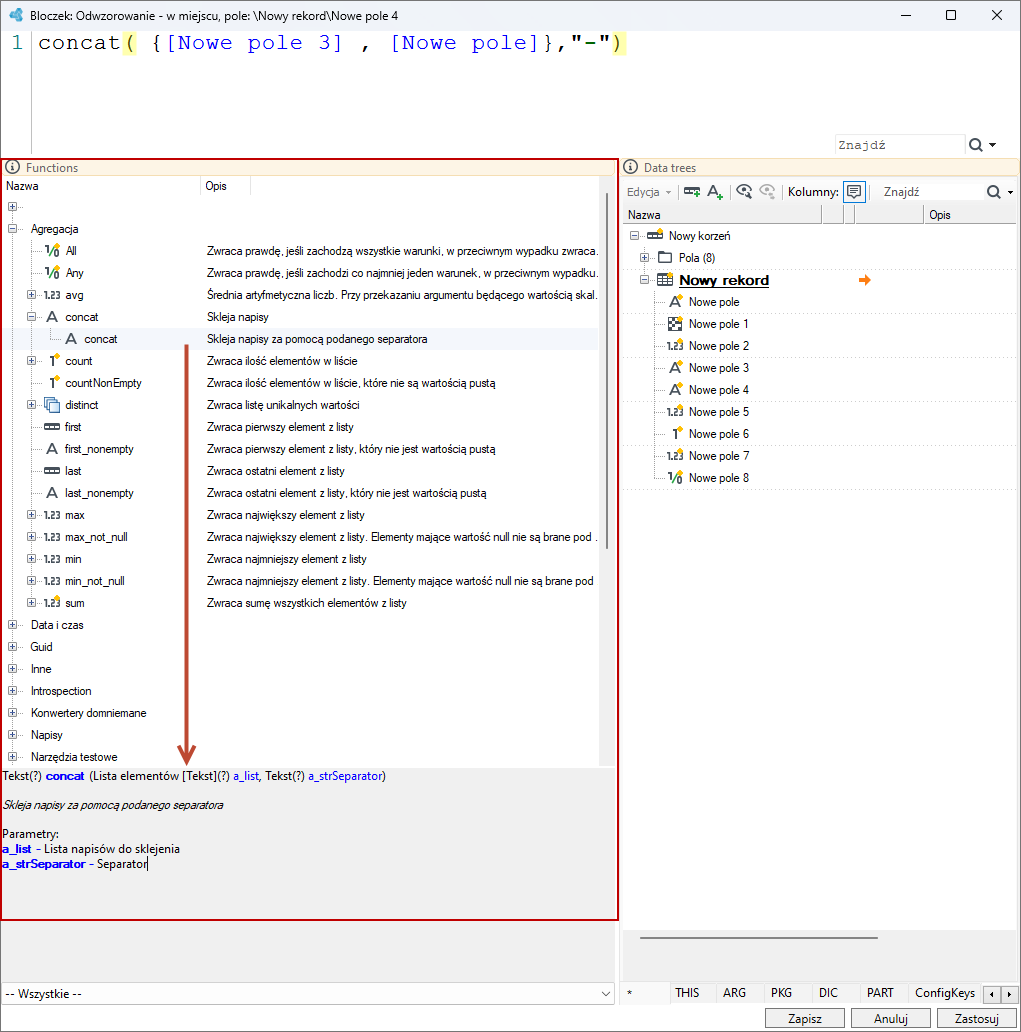Click the Anuluj button
This screenshot has height=1032, width=1021.
point(891,1018)
